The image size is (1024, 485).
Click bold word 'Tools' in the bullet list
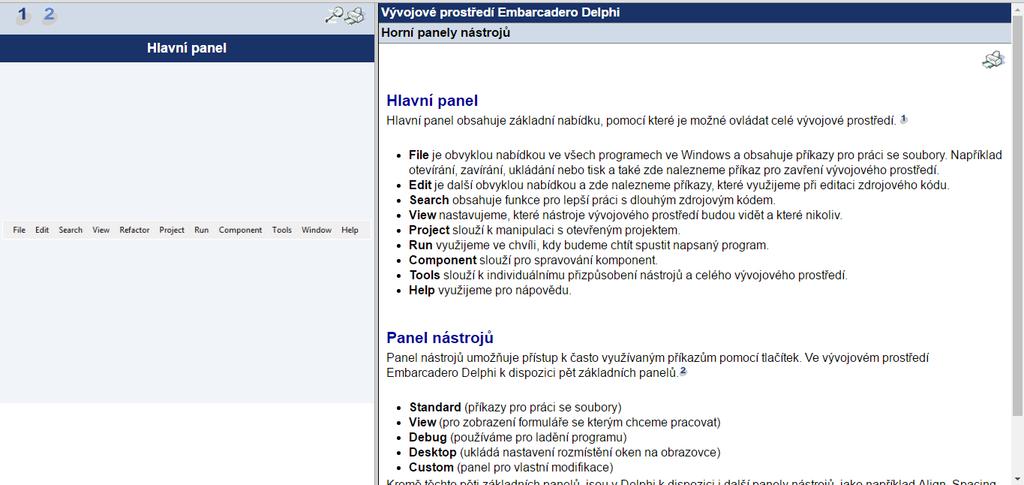424,275
